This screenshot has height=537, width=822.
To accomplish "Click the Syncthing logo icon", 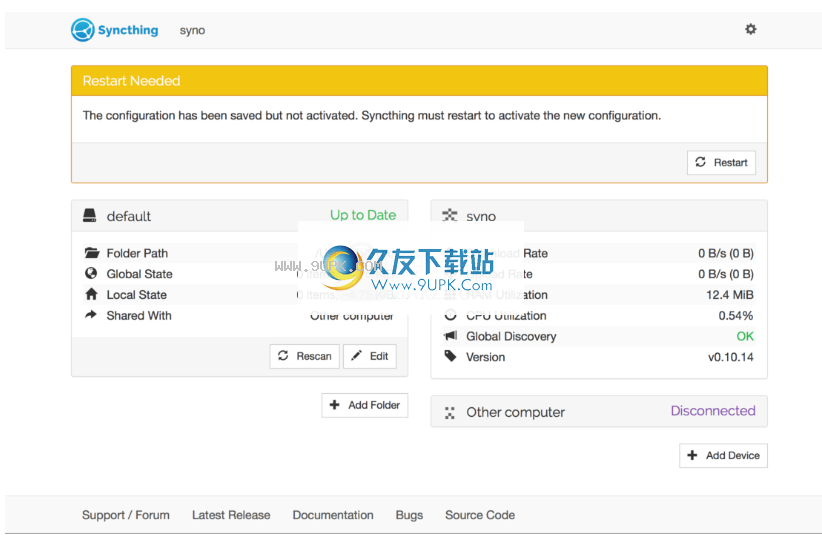I will 83,30.
